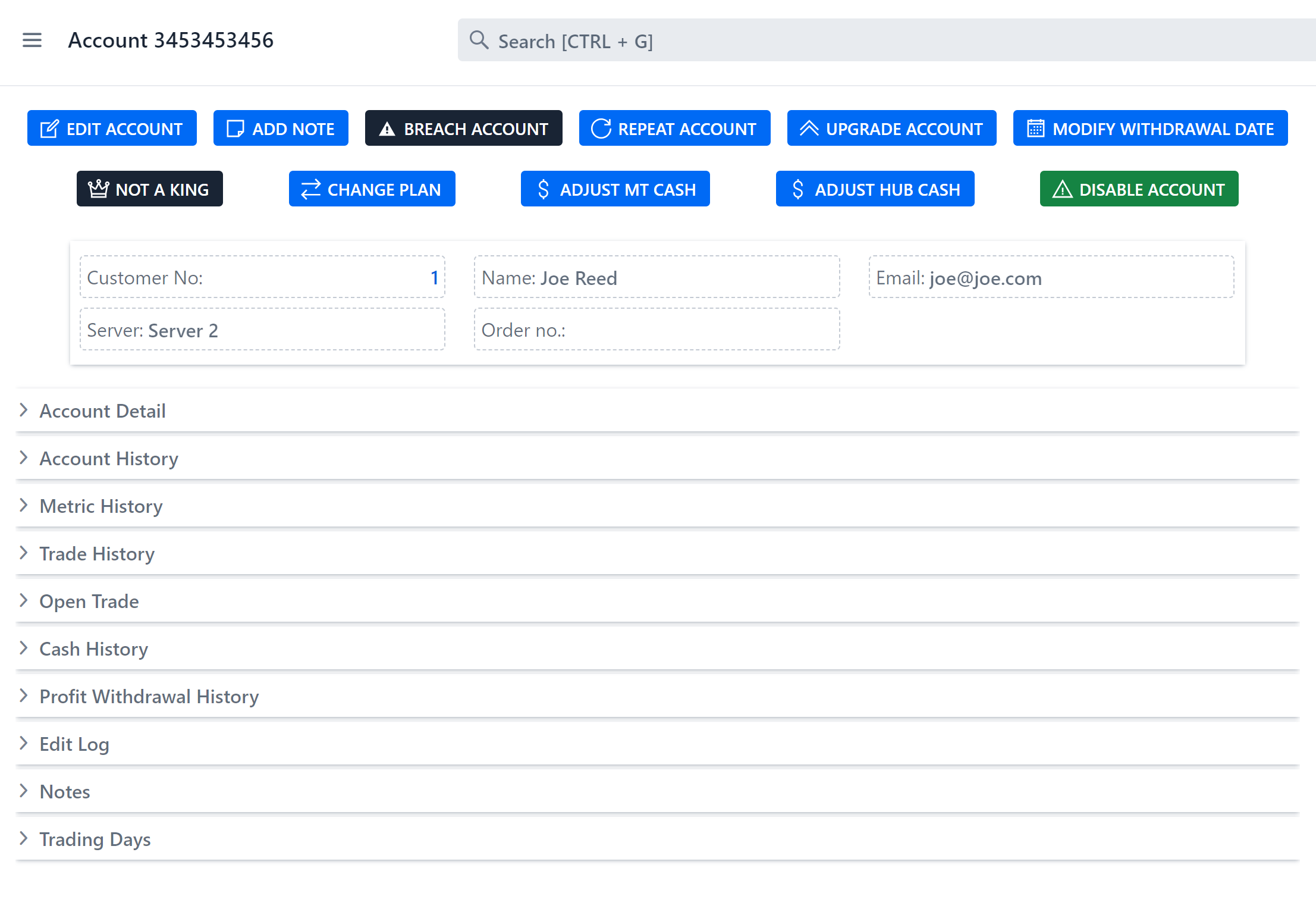
Task: Click the note icon on Add Note button
Action: point(236,128)
